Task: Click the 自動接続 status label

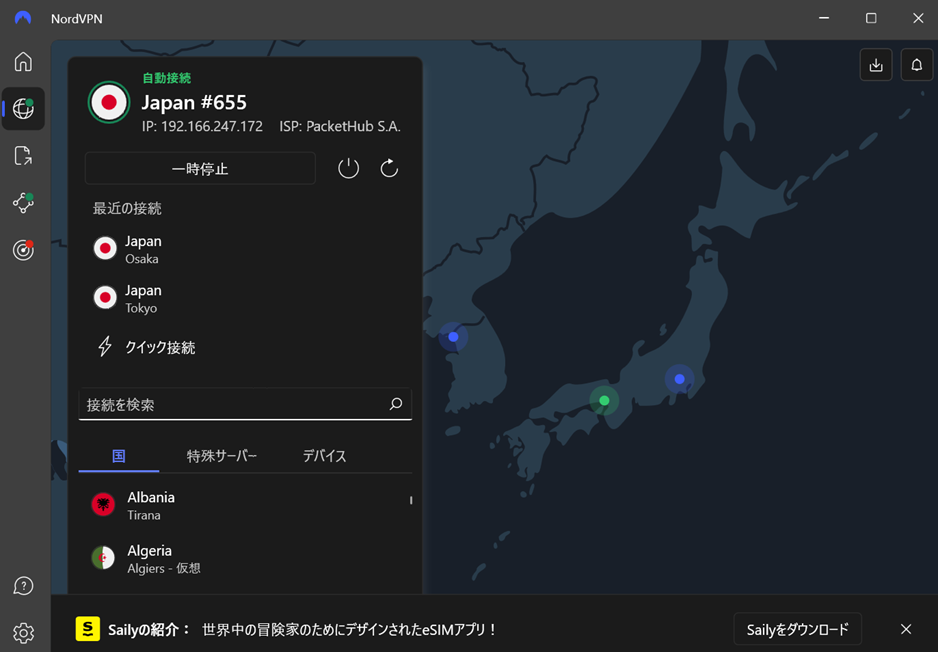Action: coord(167,78)
